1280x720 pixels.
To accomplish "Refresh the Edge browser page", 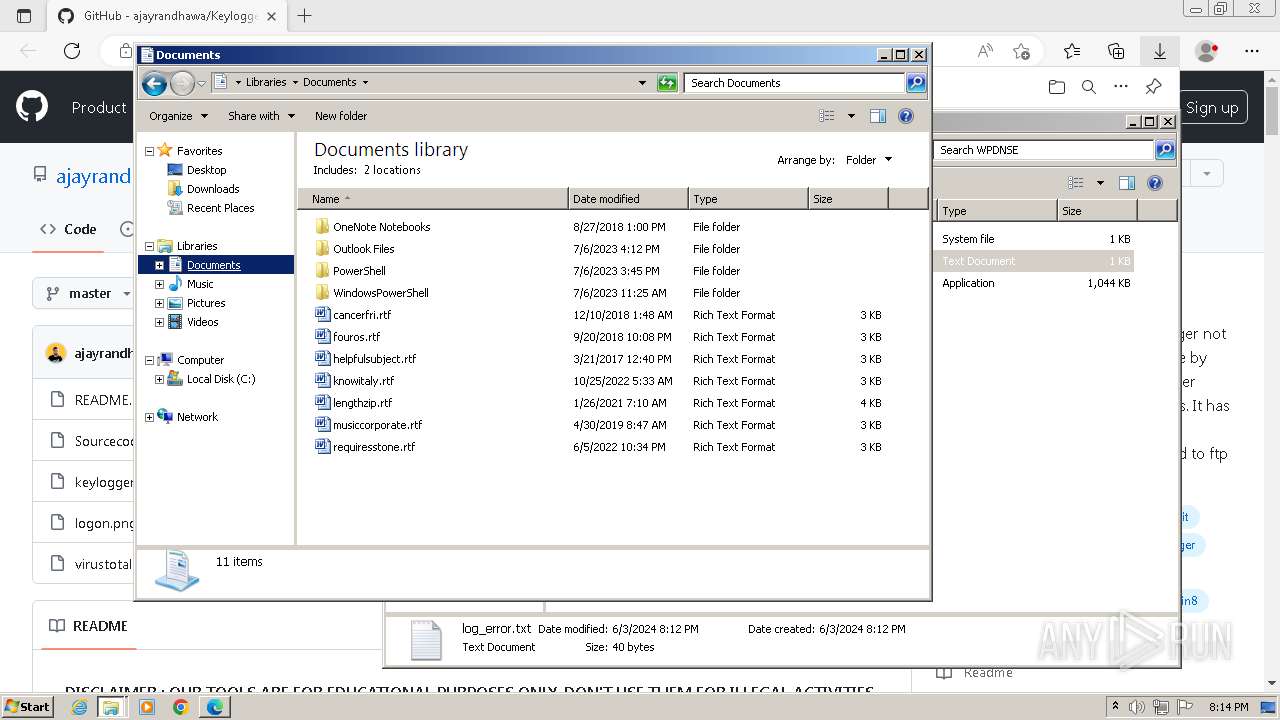I will tap(72, 51).
